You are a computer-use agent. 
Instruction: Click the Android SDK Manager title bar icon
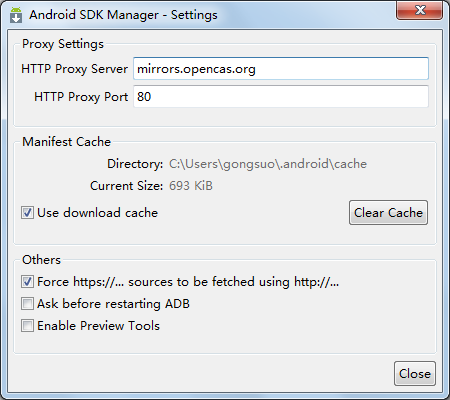pos(16,15)
